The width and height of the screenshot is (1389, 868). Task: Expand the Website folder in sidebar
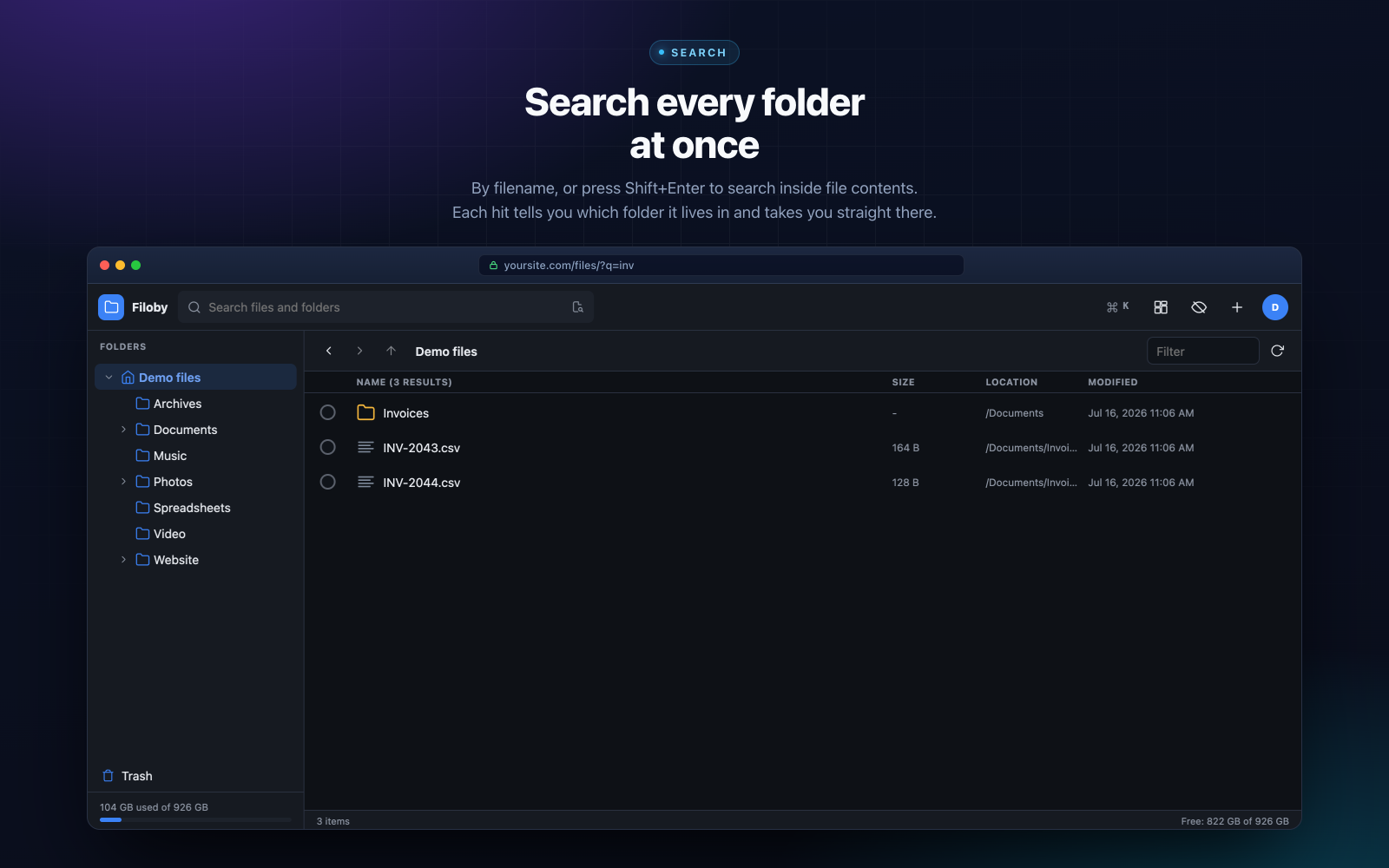point(123,560)
